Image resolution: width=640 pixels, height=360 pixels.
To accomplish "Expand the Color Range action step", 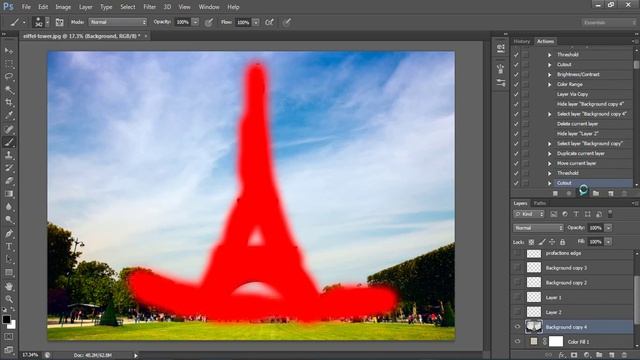I will point(549,84).
